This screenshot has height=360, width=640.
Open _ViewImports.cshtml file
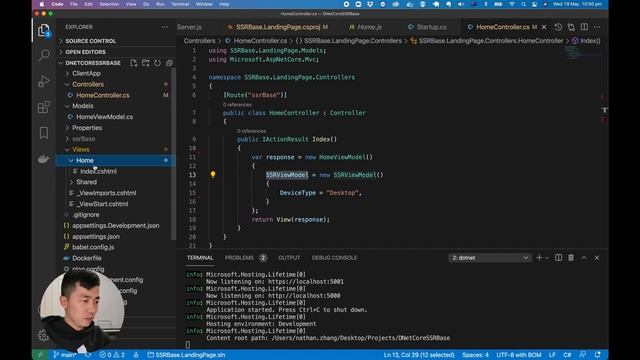pos(106,193)
